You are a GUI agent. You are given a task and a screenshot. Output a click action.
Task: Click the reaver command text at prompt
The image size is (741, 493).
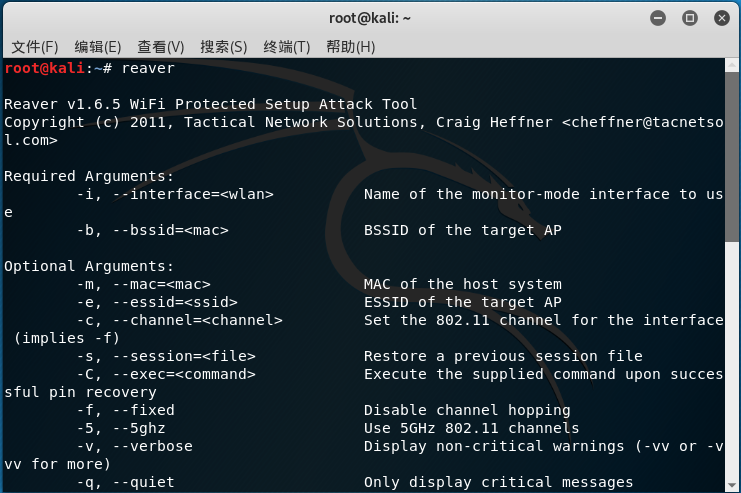148,68
